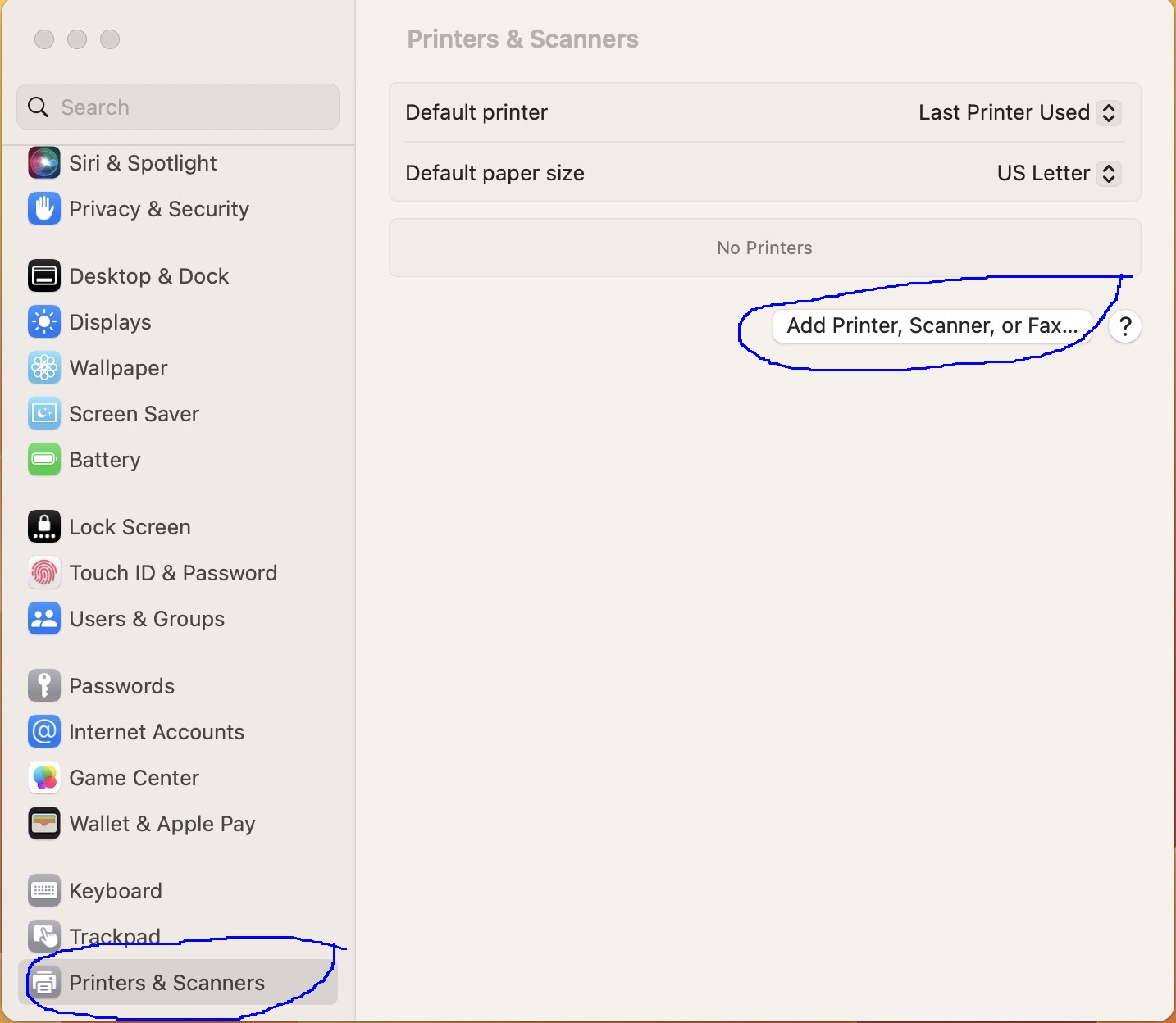Click the Game Center colorful icon
The width and height of the screenshot is (1176, 1023).
(x=43, y=778)
